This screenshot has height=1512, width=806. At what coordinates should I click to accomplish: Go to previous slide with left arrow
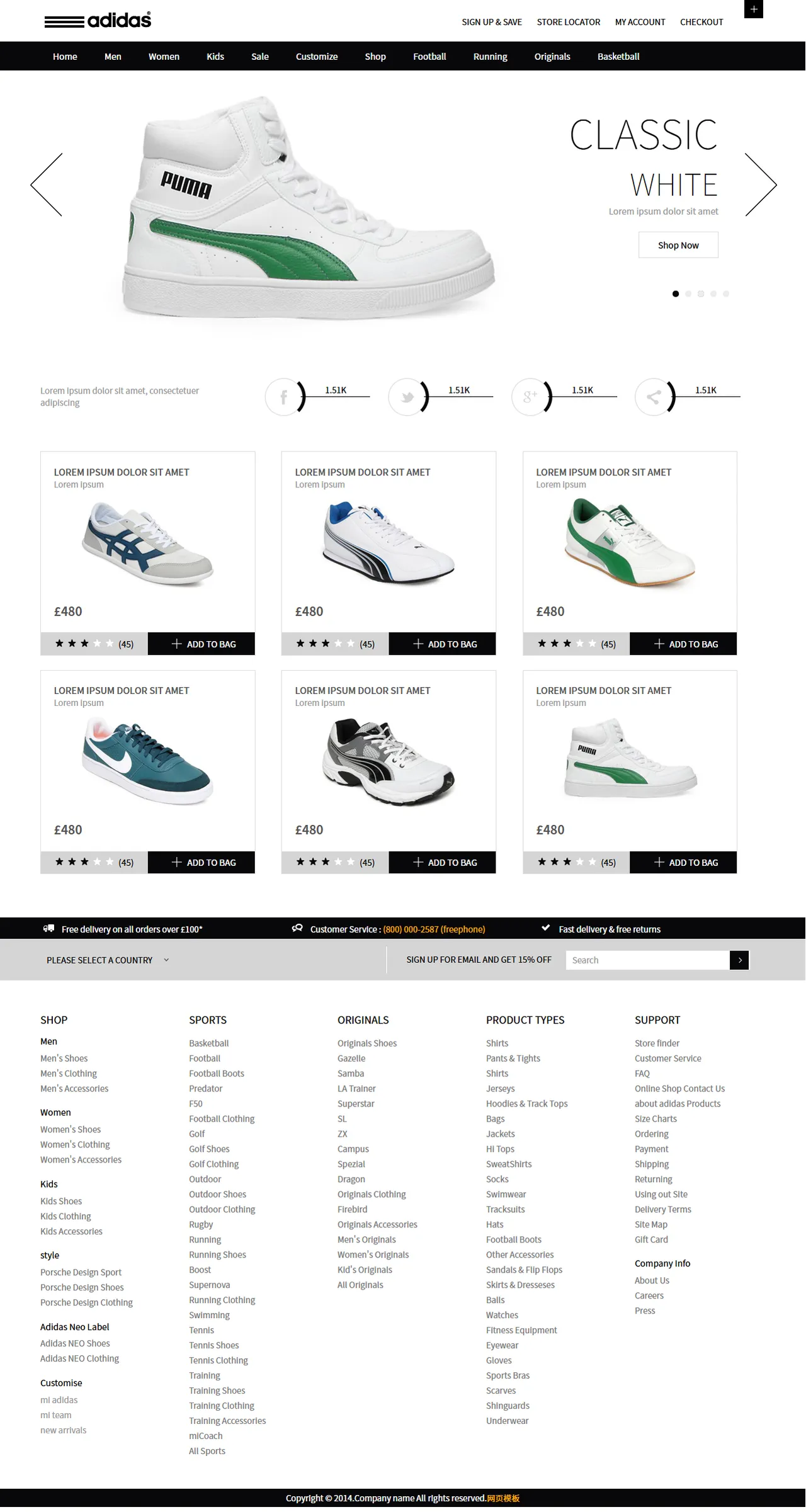point(47,185)
